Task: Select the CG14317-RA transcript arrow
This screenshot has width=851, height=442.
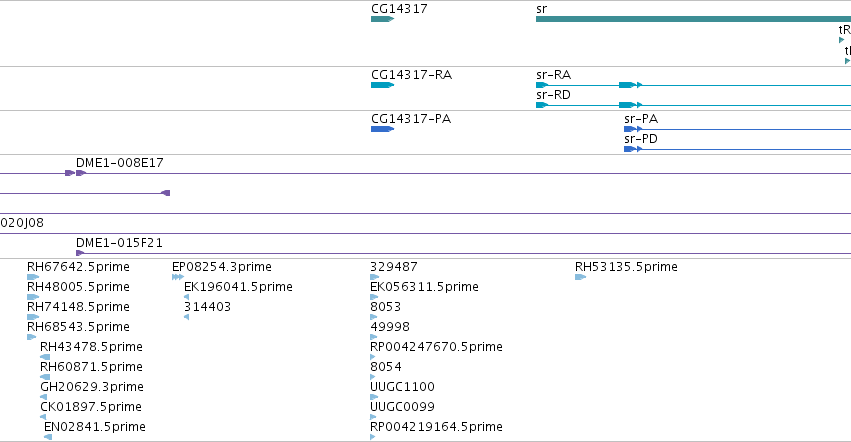Action: pyautogui.click(x=383, y=85)
